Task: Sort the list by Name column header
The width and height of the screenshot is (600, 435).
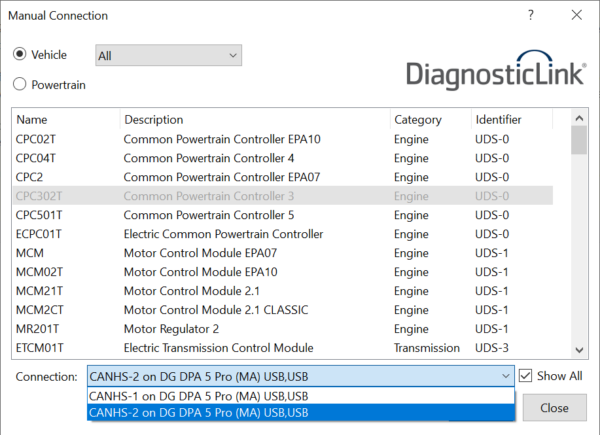Action: click(x=66, y=119)
